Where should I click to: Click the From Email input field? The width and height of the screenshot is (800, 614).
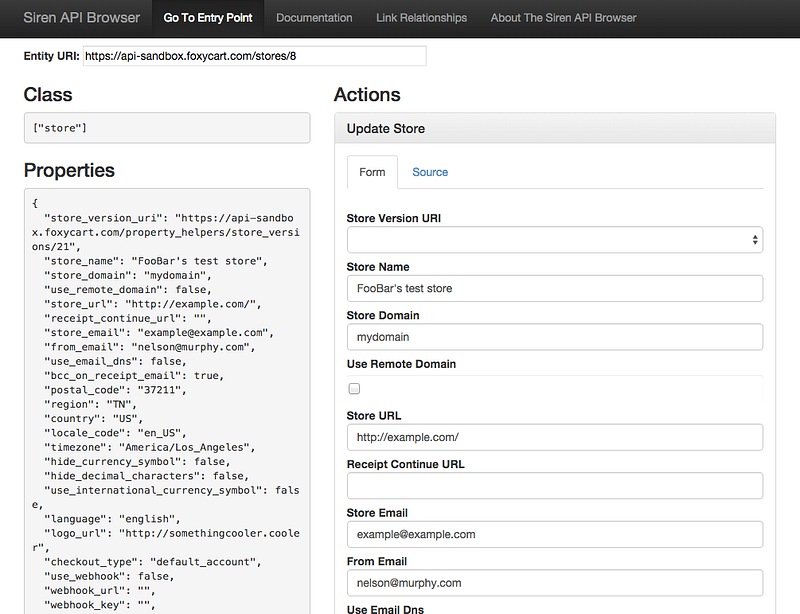[555, 583]
